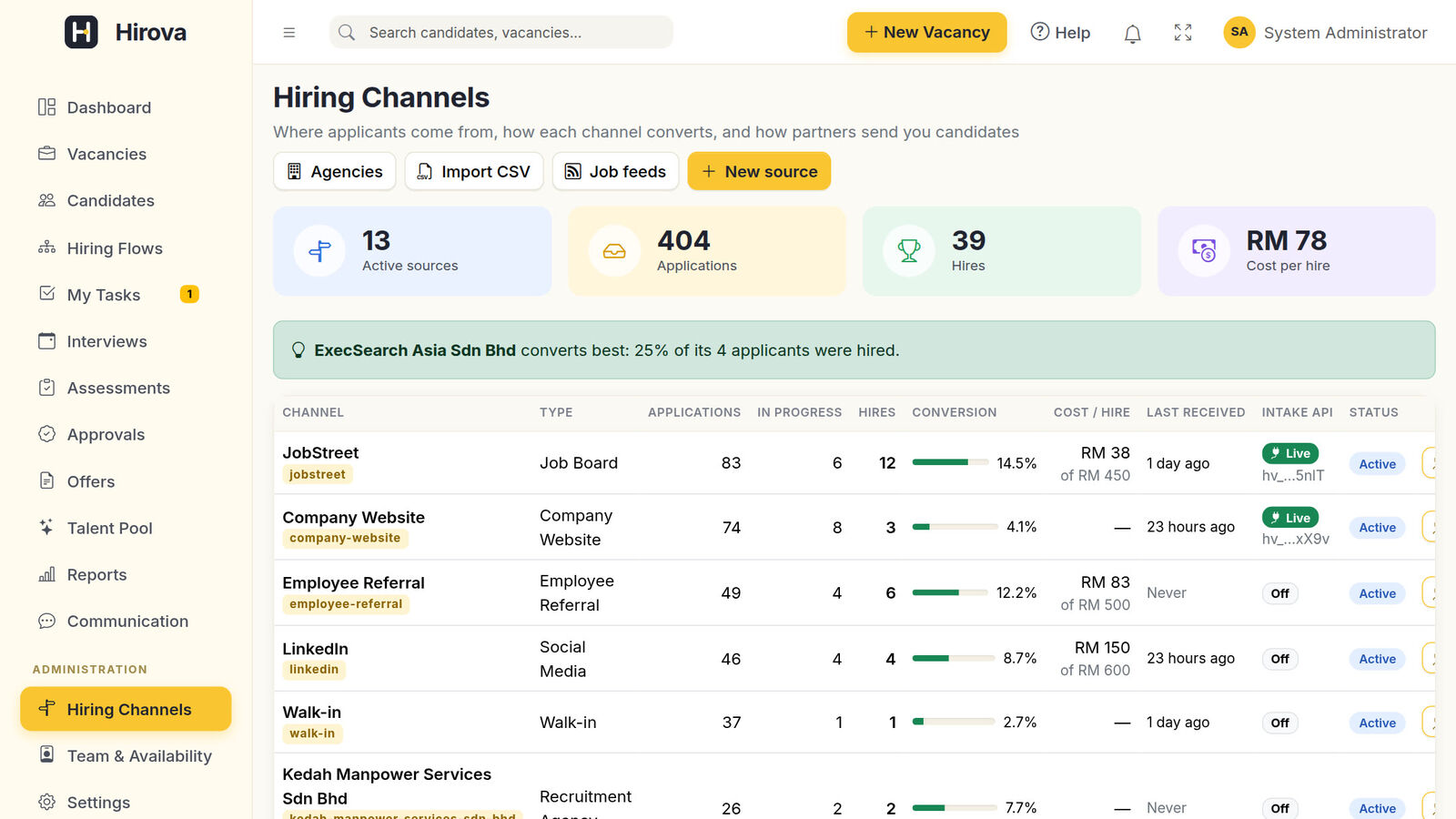
Task: Toggle the sidebar hamburger menu
Action: (289, 33)
